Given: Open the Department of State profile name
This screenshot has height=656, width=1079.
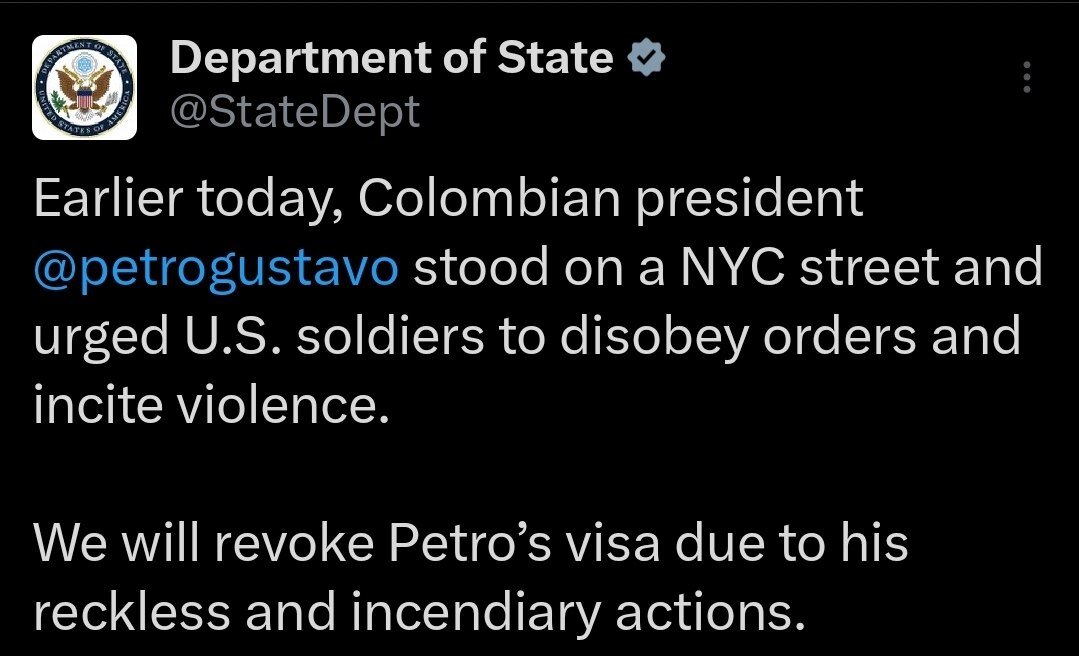Looking at the screenshot, I should click(392, 59).
